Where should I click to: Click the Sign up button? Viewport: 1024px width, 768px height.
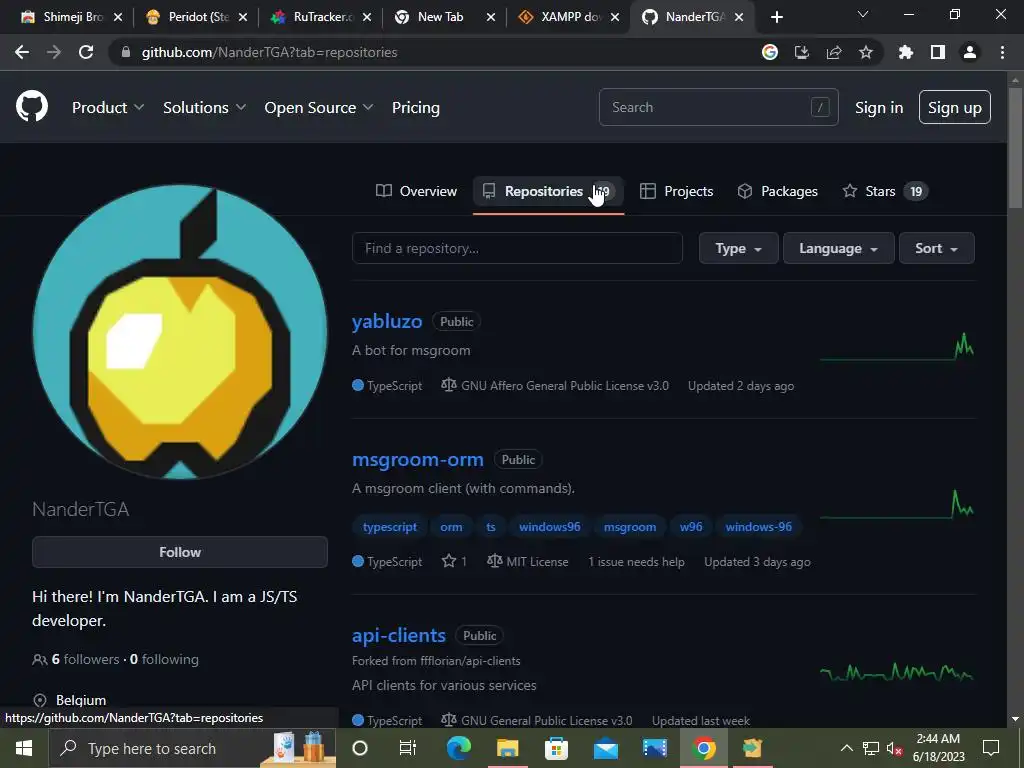(955, 107)
